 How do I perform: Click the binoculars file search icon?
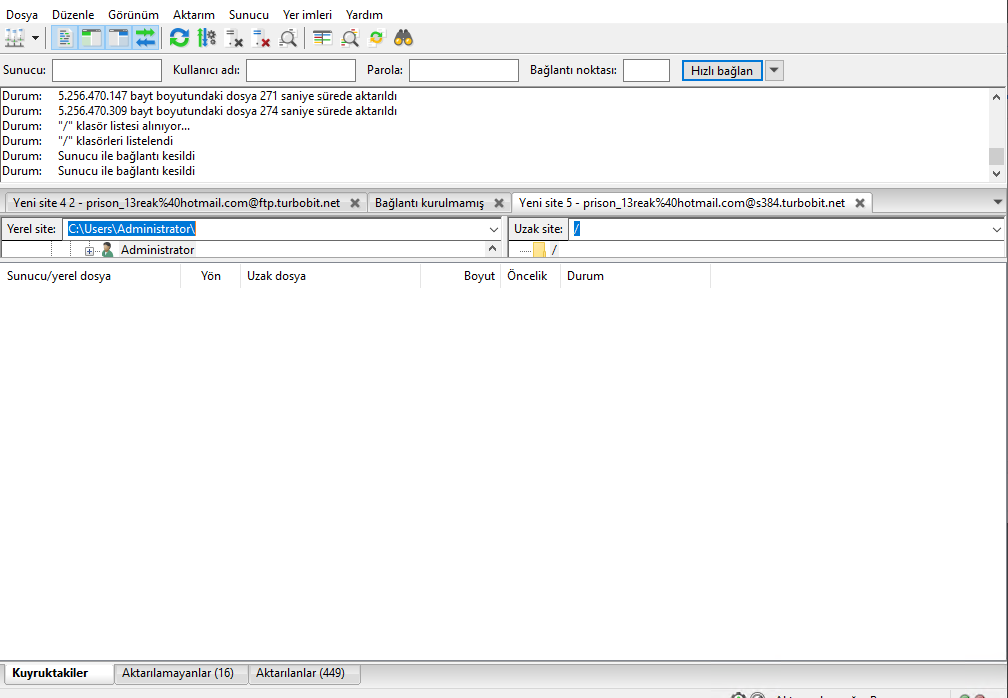(x=403, y=38)
